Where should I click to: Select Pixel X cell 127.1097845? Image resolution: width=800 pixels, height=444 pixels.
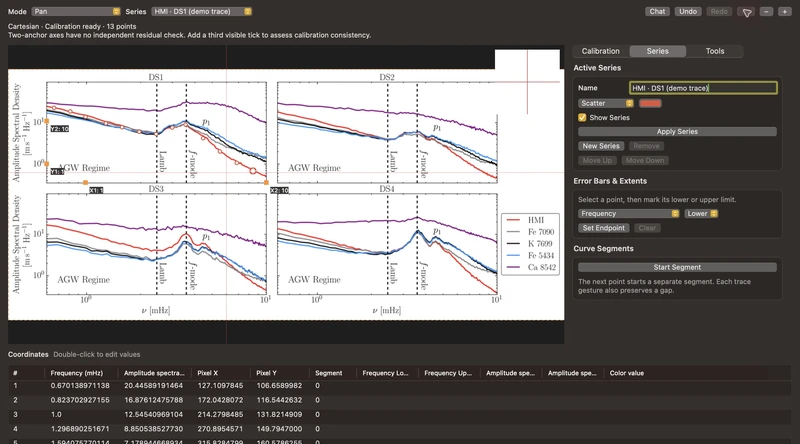click(x=220, y=386)
